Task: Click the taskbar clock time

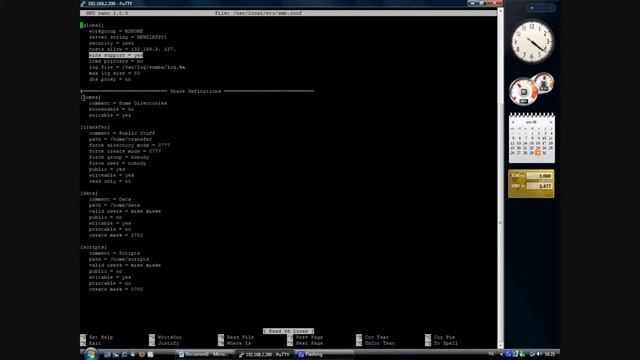Action: tap(549, 354)
